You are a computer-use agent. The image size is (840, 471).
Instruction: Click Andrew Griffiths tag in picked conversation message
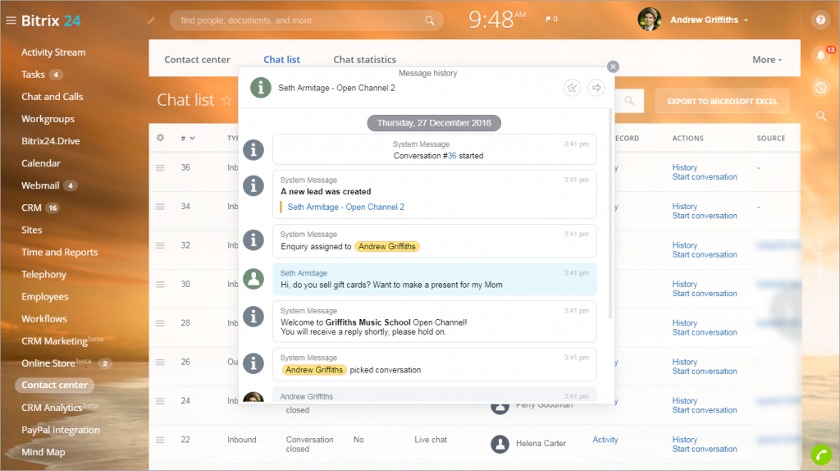(314, 370)
